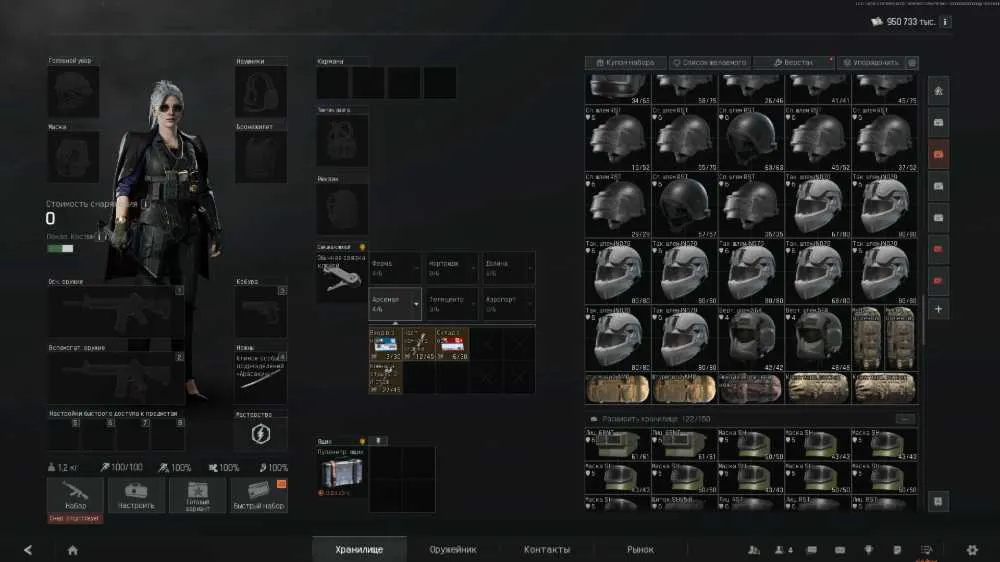This screenshot has width=1000, height=562.
Task: Click the bulletproof case item
Action: 342,473
